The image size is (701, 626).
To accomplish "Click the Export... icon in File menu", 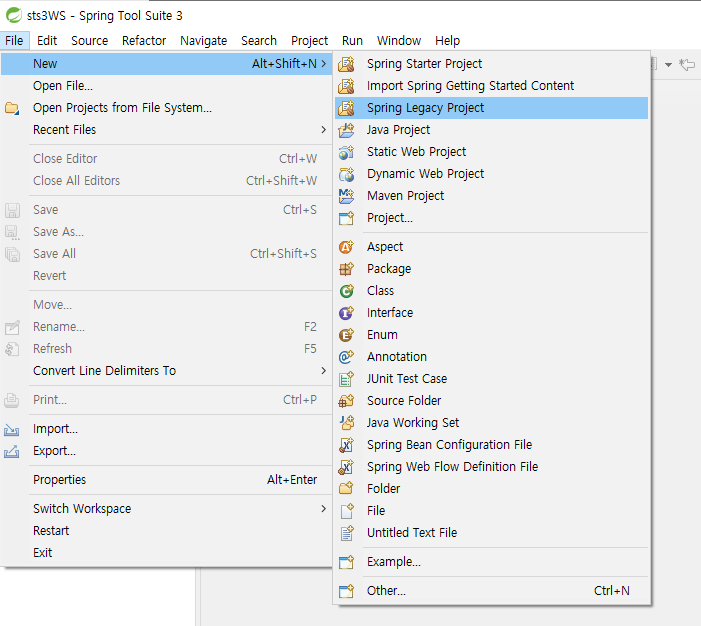I will coord(12,451).
